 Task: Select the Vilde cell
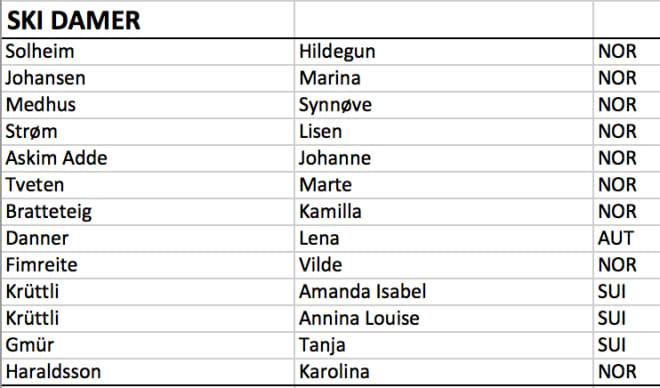[444, 265]
